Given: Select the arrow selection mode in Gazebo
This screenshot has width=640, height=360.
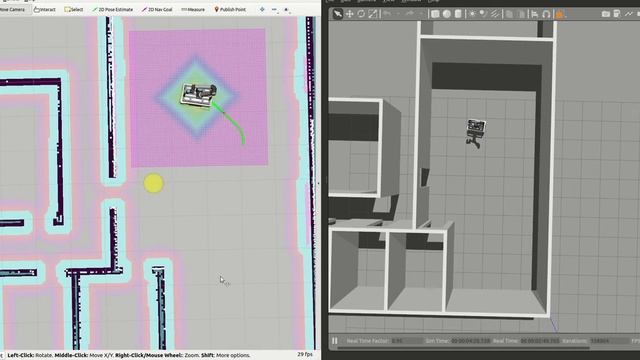Looking at the screenshot, I should click(x=338, y=14).
